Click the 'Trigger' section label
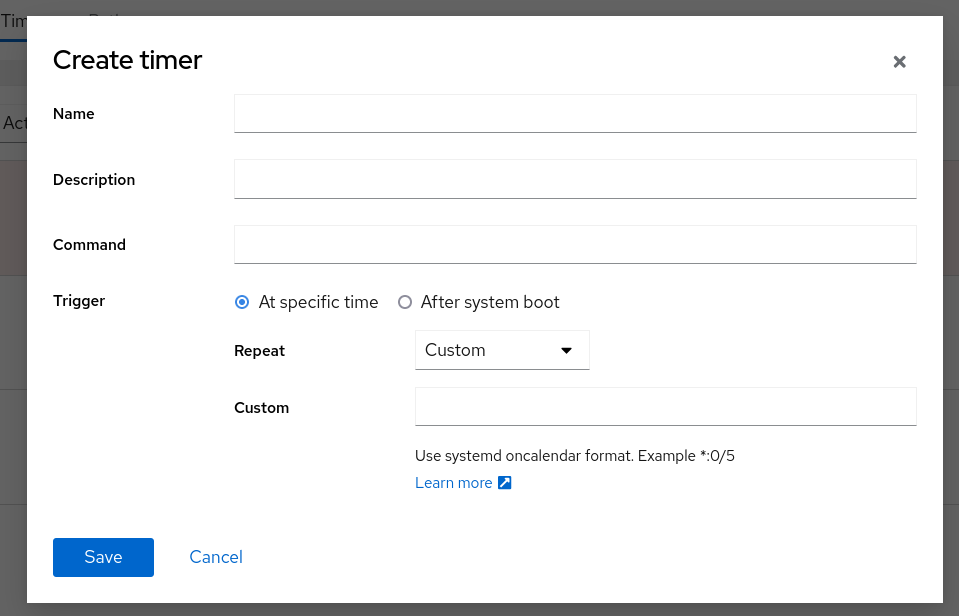The image size is (959, 616). [x=79, y=300]
